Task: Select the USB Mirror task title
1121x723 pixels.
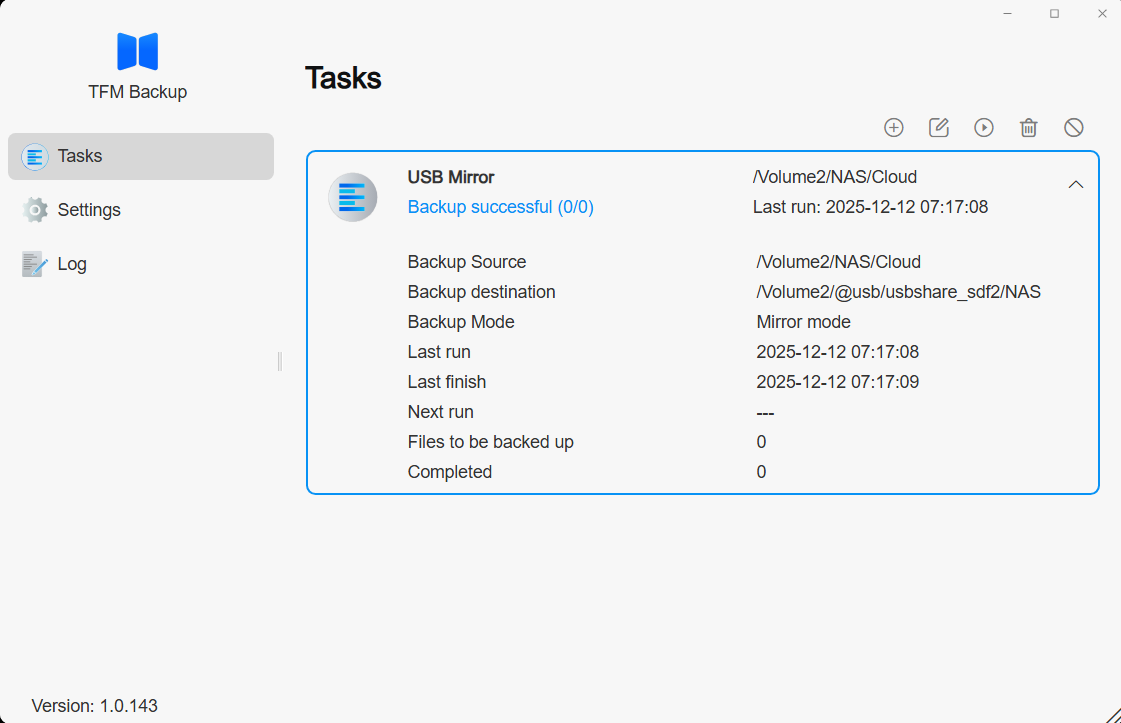Action: point(451,177)
